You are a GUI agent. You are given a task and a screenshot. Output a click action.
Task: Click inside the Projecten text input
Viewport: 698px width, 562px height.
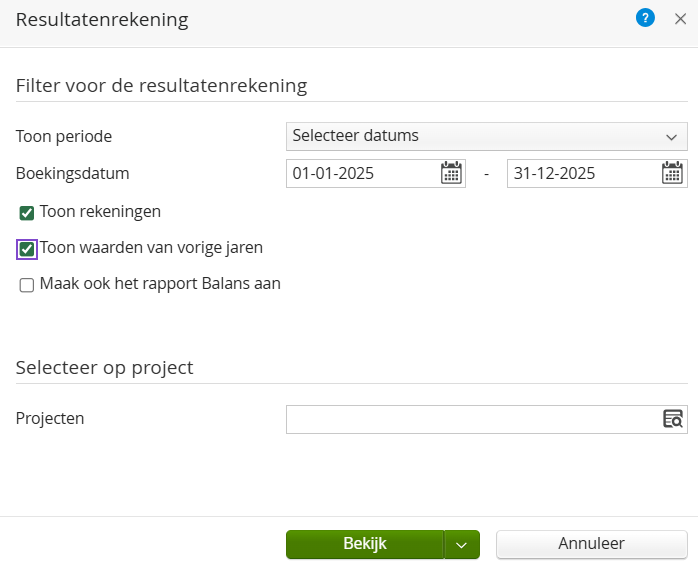tap(472, 419)
